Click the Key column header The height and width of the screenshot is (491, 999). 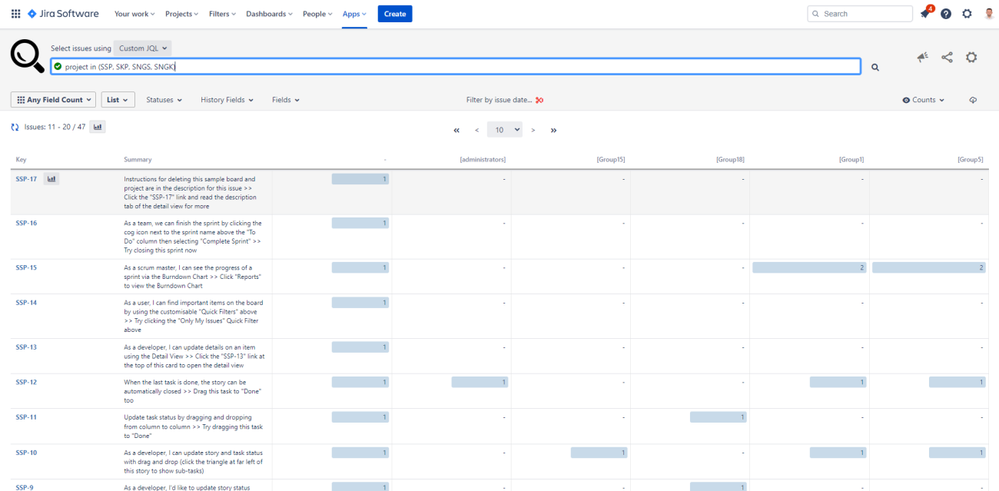21,159
